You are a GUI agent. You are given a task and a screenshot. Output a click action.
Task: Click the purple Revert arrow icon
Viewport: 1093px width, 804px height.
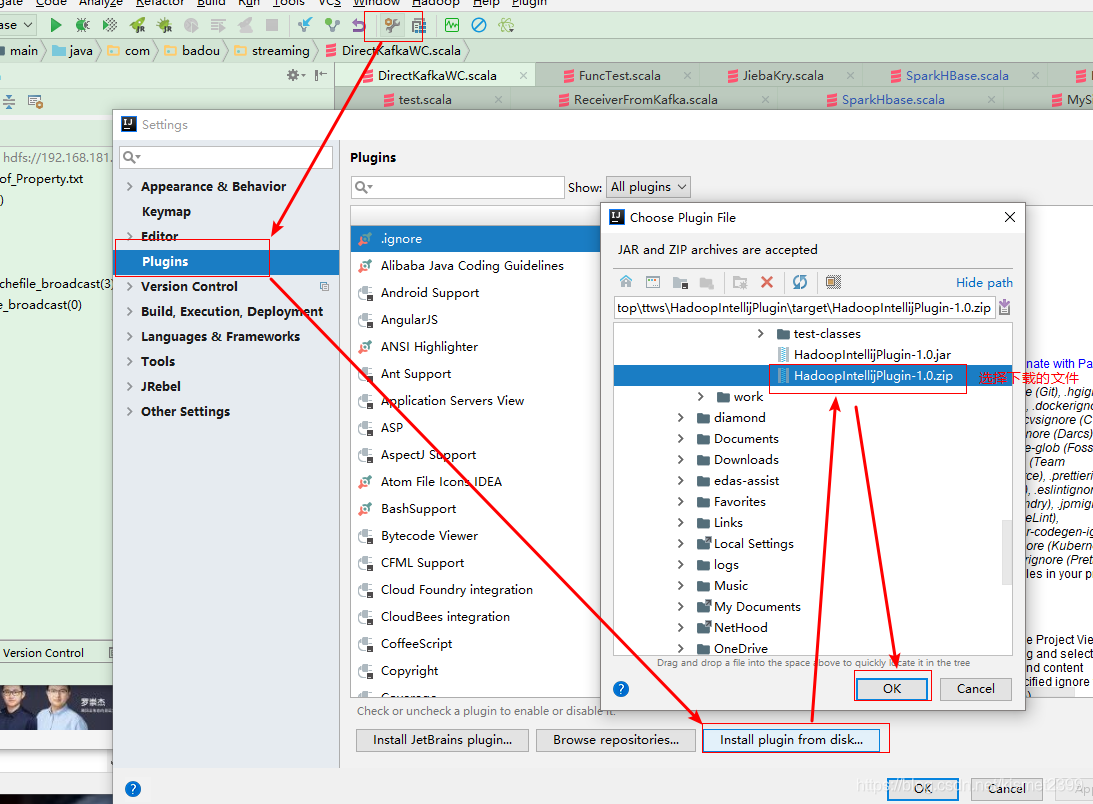tap(358, 26)
